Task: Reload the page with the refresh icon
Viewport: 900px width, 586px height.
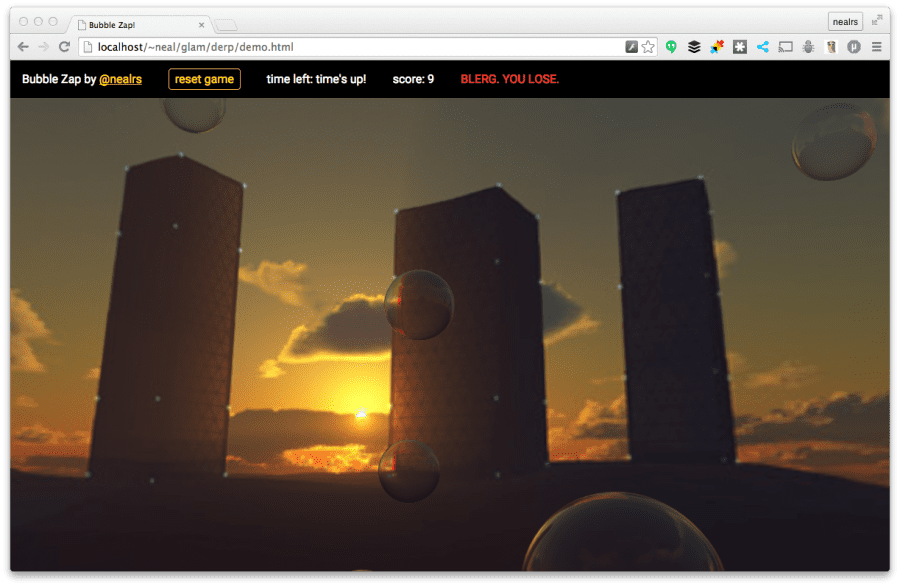Action: pyautogui.click(x=64, y=47)
